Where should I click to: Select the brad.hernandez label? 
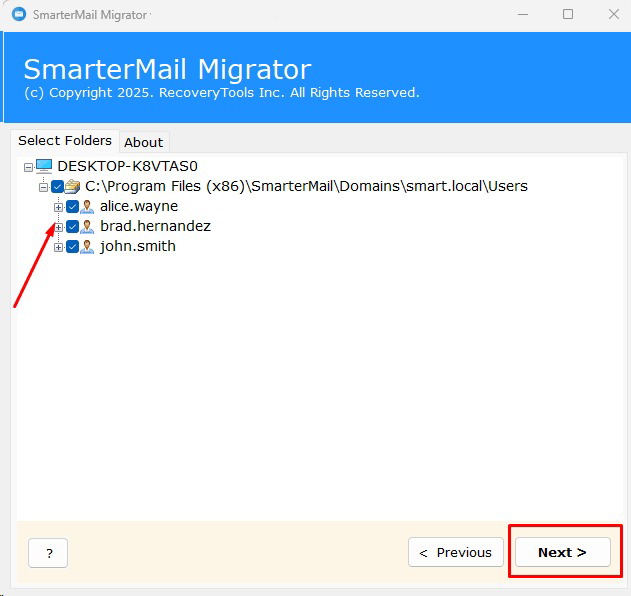(155, 226)
